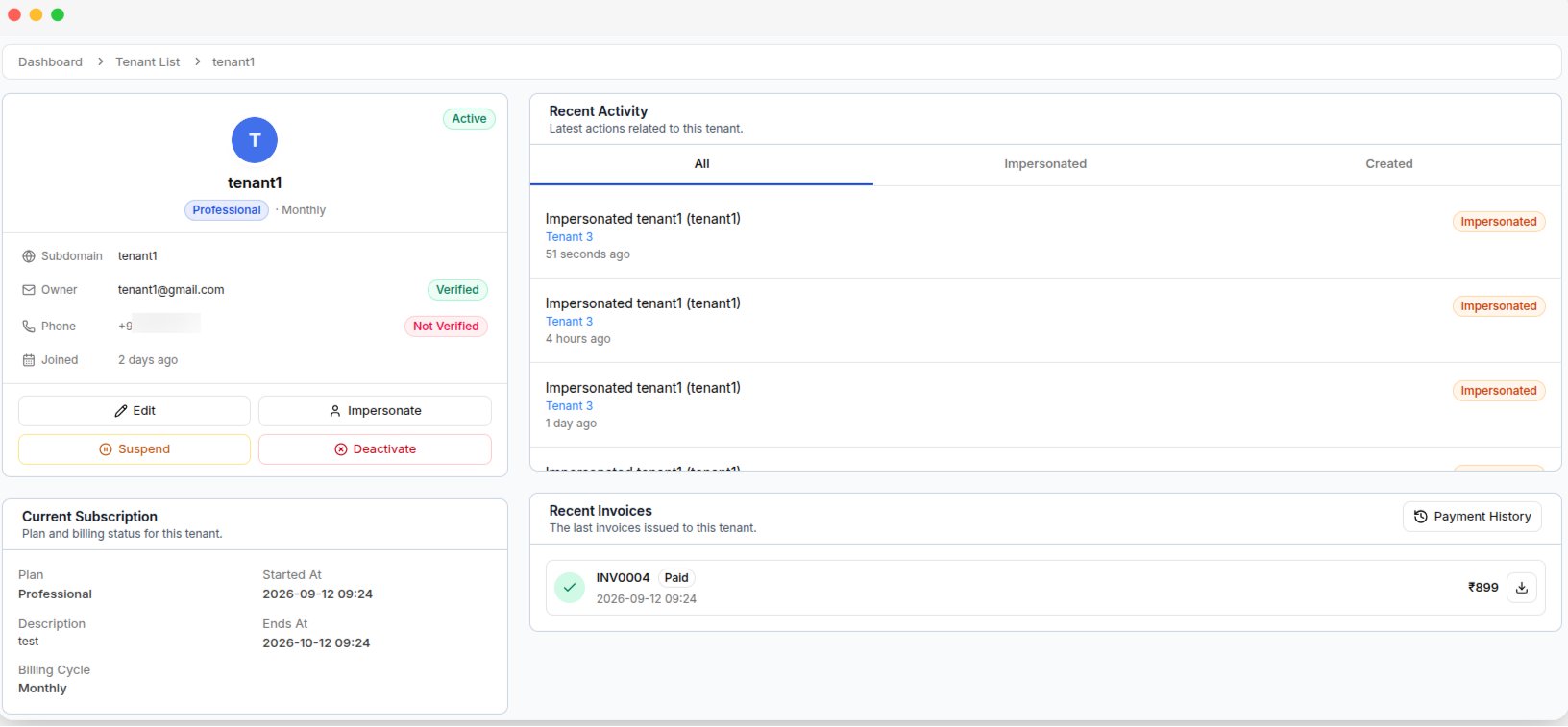Click the first chevron separator after Dashboard

click(100, 61)
